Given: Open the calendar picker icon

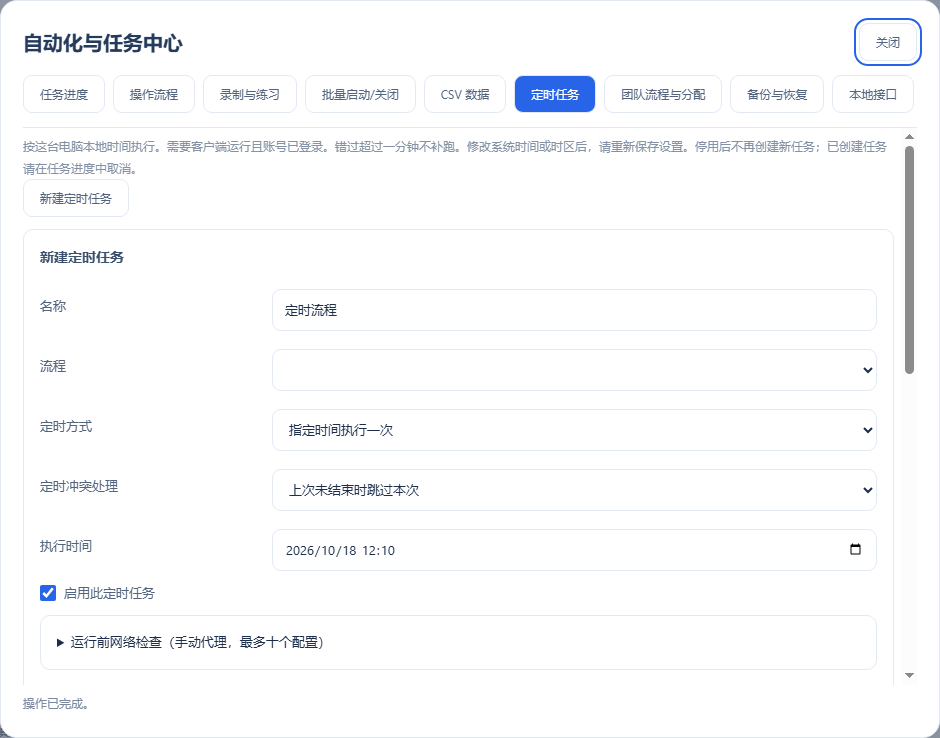Looking at the screenshot, I should [855, 549].
